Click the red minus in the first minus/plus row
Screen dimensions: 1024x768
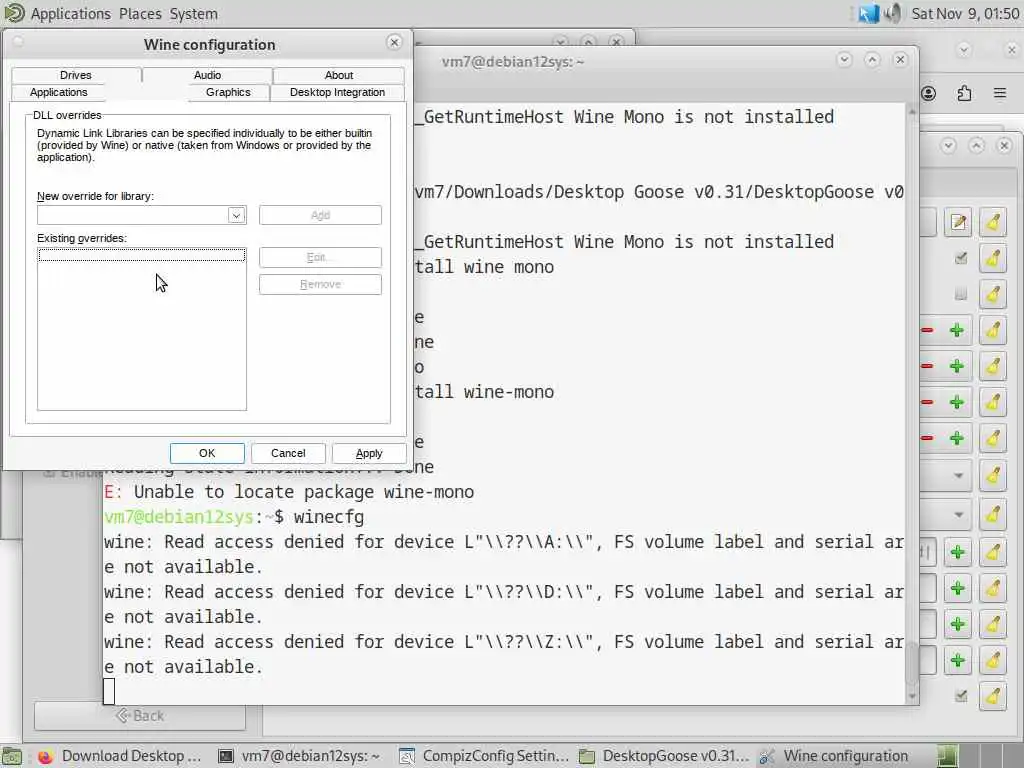(927, 330)
